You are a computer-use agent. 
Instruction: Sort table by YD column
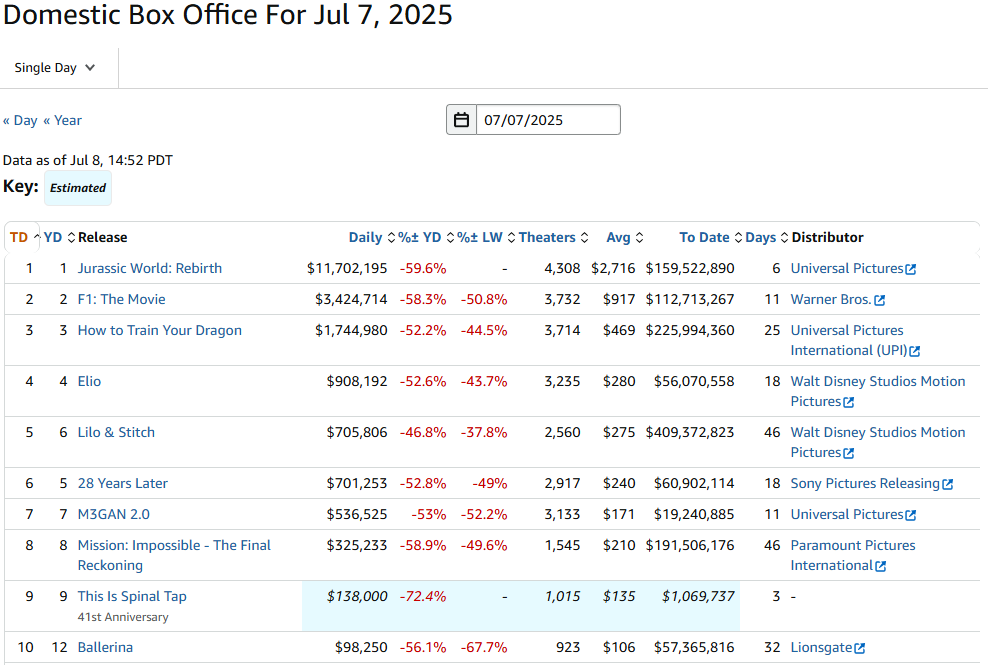click(x=59, y=237)
